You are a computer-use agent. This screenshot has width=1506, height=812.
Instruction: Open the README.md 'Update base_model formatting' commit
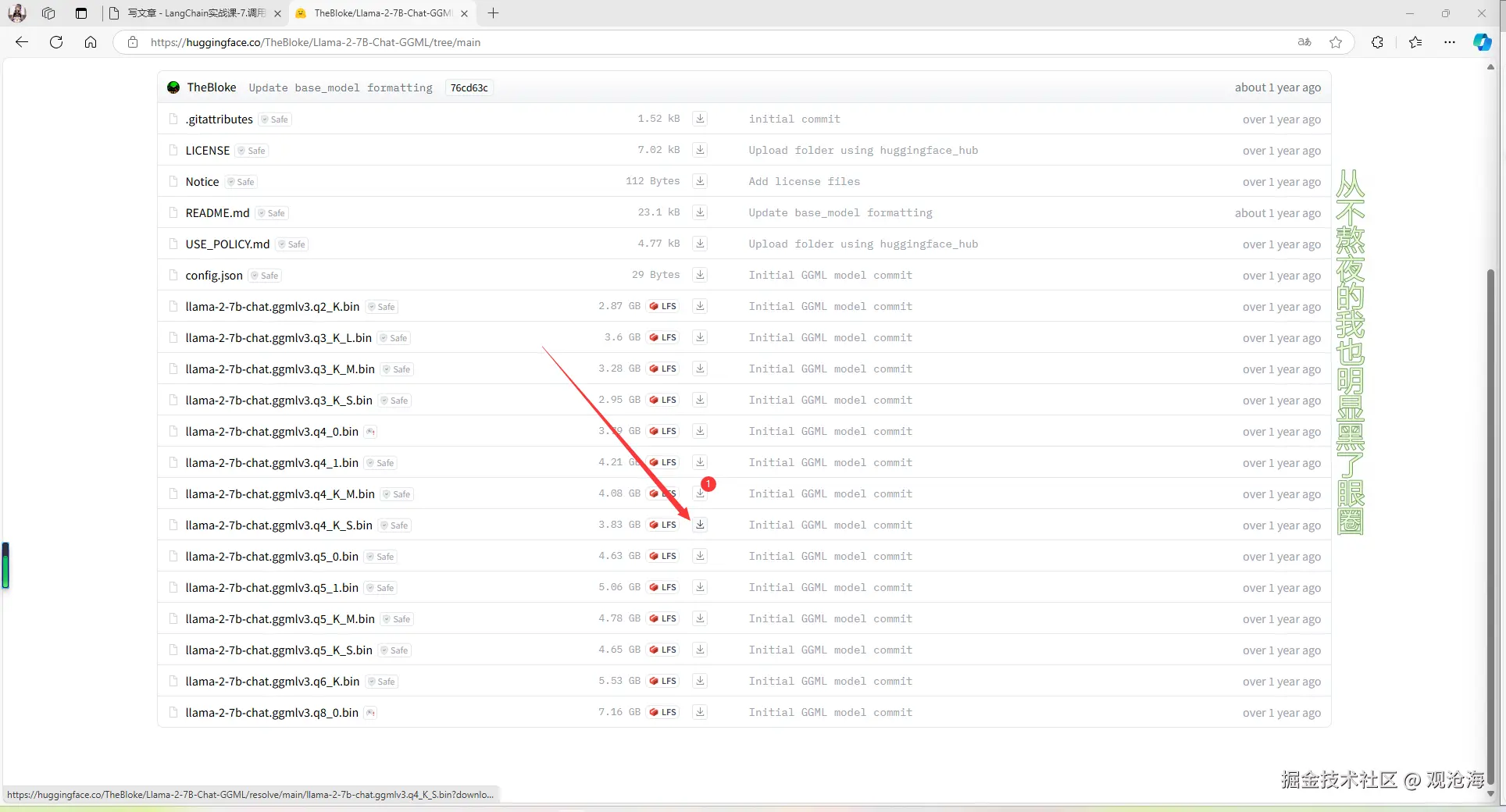[x=840, y=212]
